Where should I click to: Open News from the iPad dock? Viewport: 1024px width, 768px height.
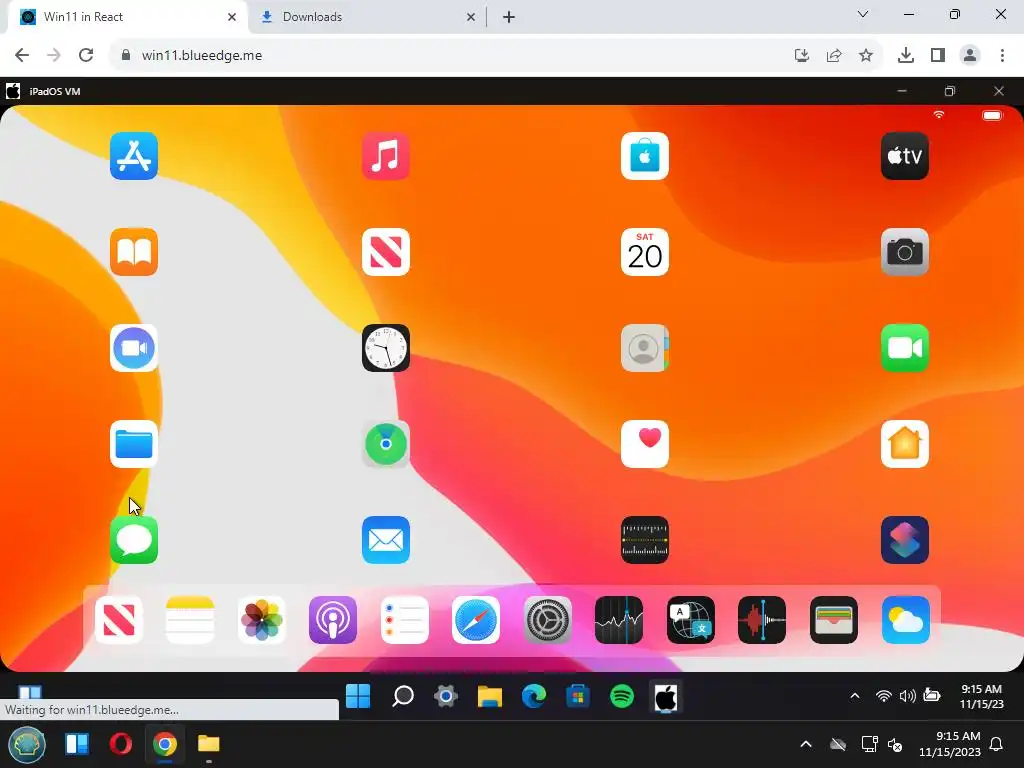[119, 620]
